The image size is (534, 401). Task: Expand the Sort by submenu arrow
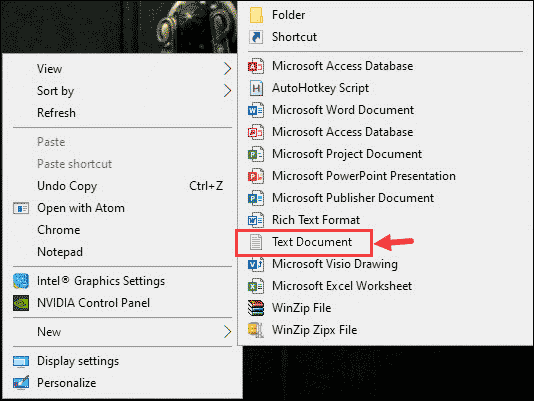coord(227,91)
